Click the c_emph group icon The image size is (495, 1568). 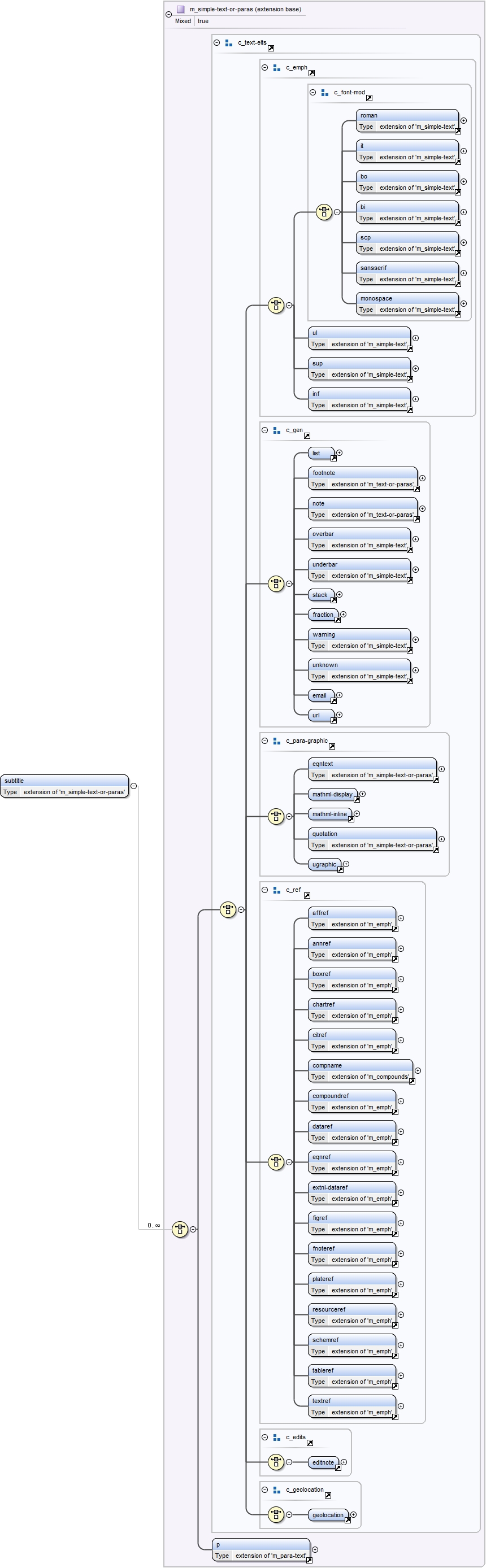click(276, 68)
